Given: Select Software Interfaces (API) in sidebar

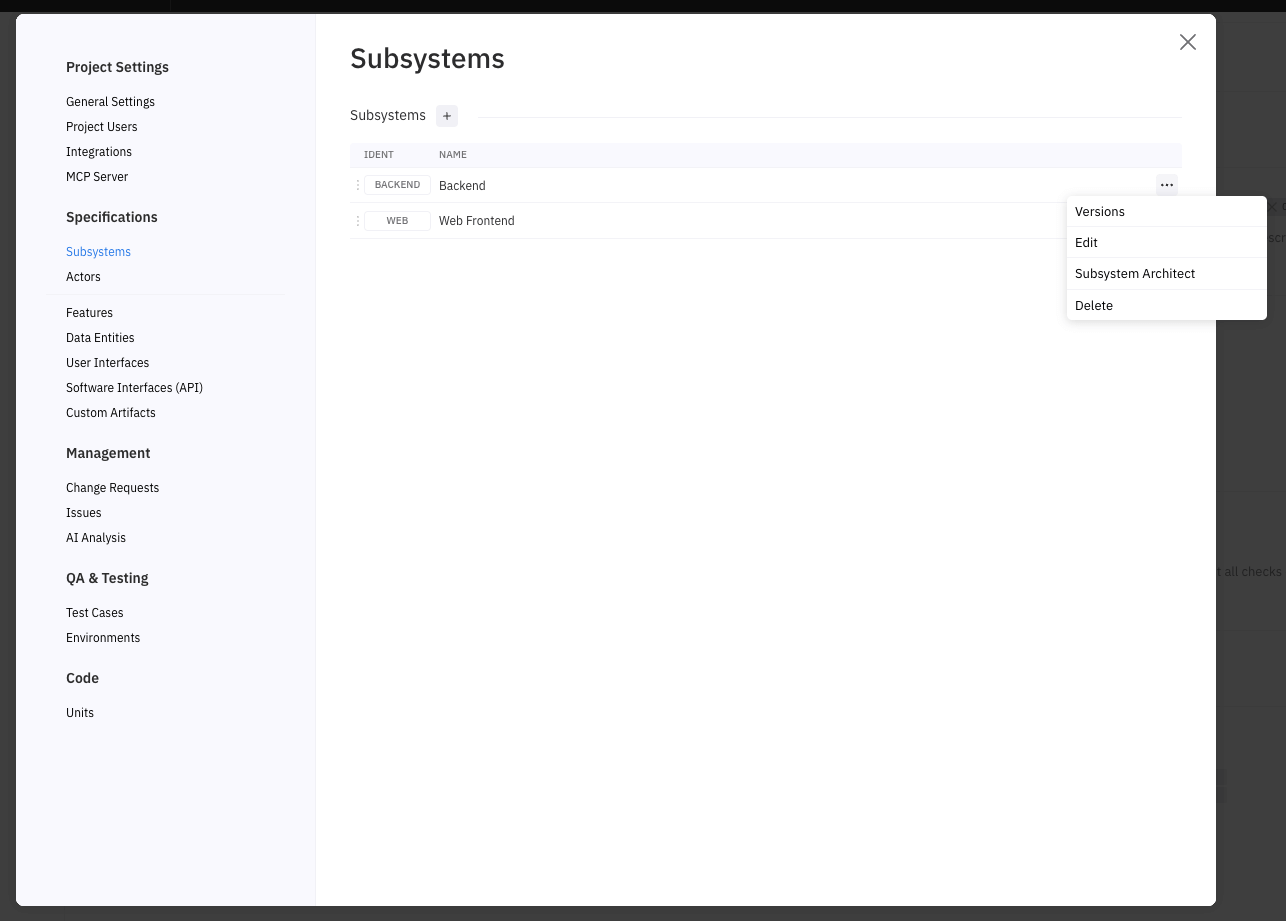Looking at the screenshot, I should tap(134, 388).
